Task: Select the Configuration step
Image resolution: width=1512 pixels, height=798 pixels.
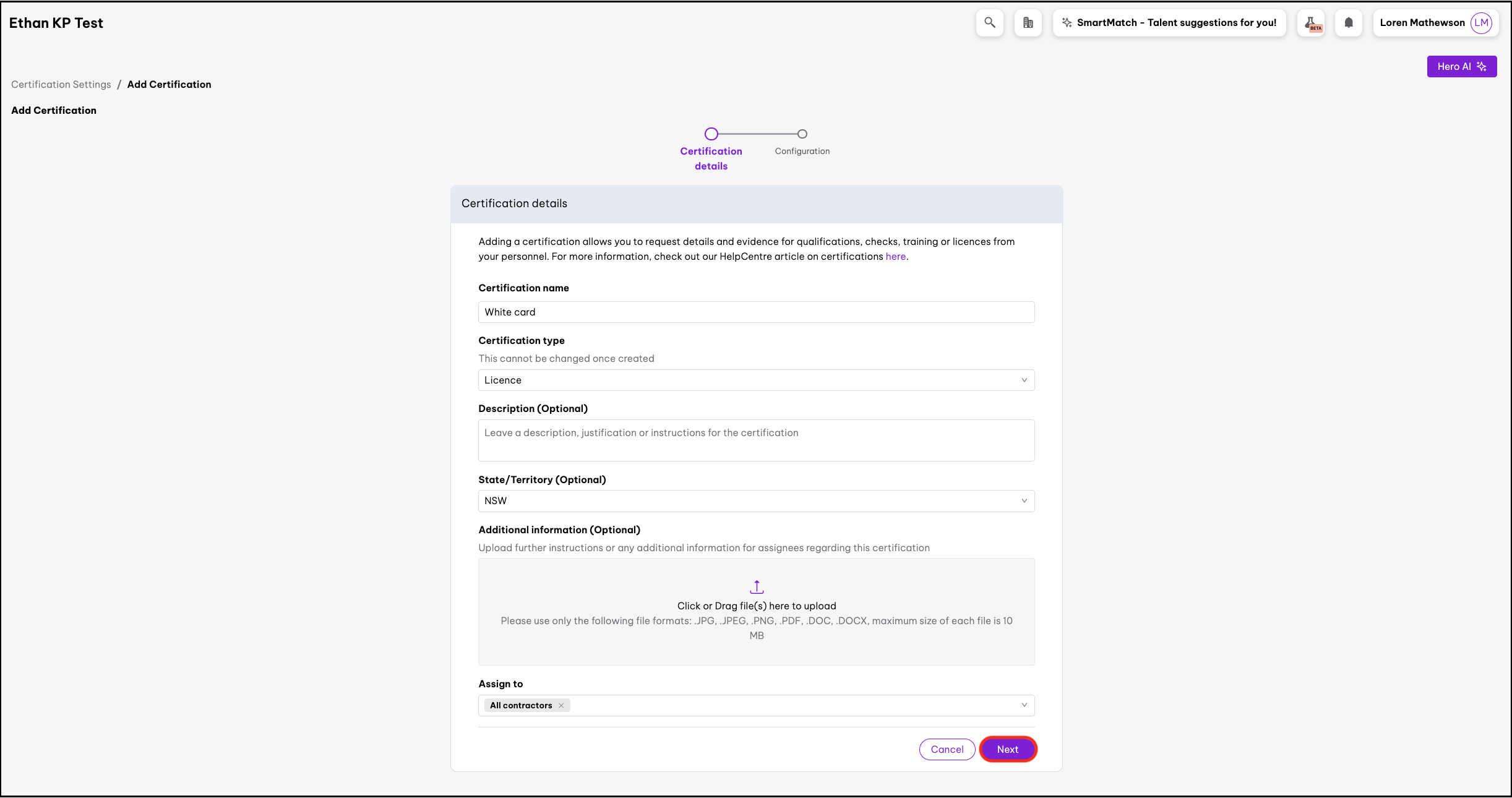Action: [x=802, y=134]
